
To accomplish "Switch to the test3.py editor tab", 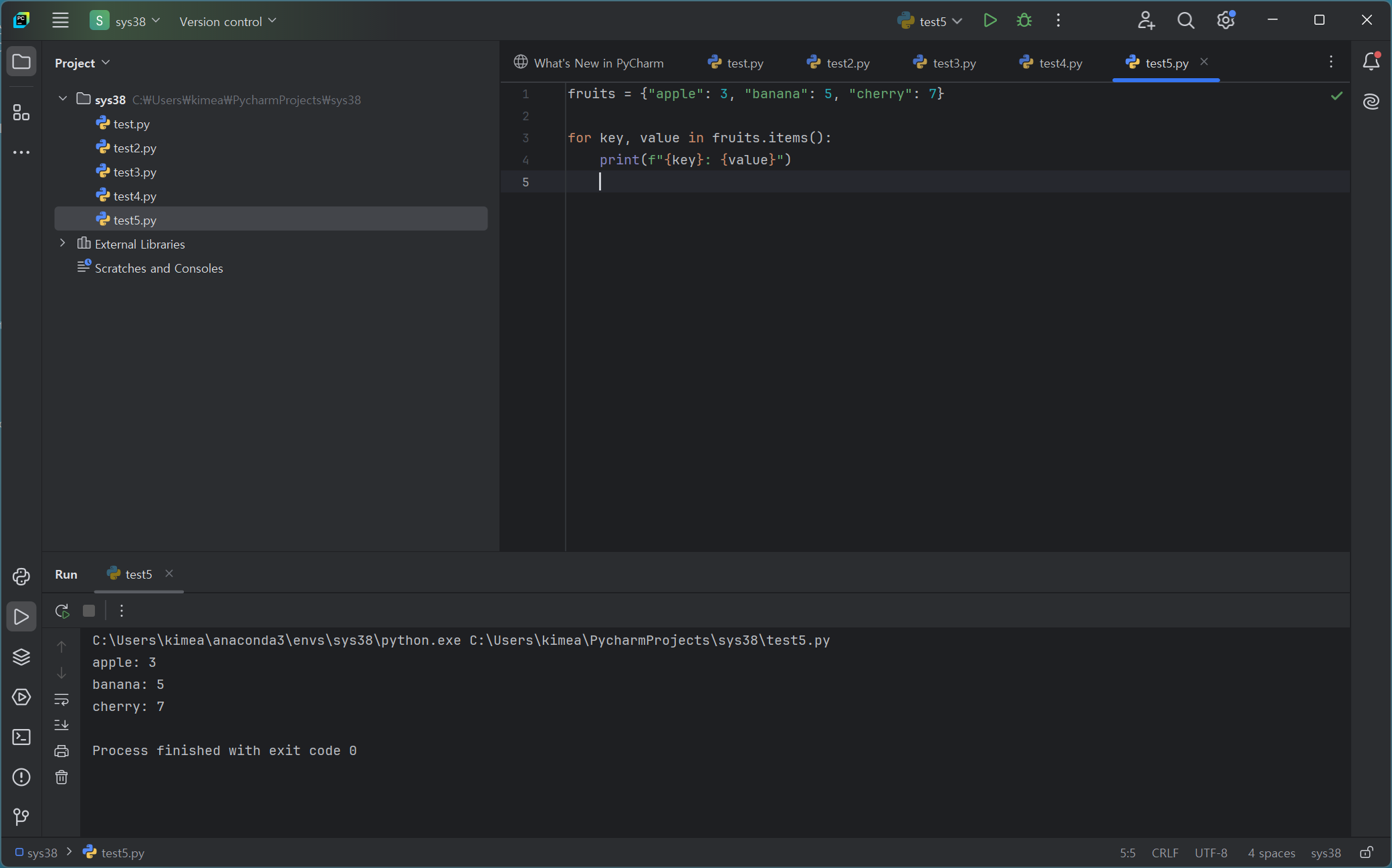I will coord(953,63).
